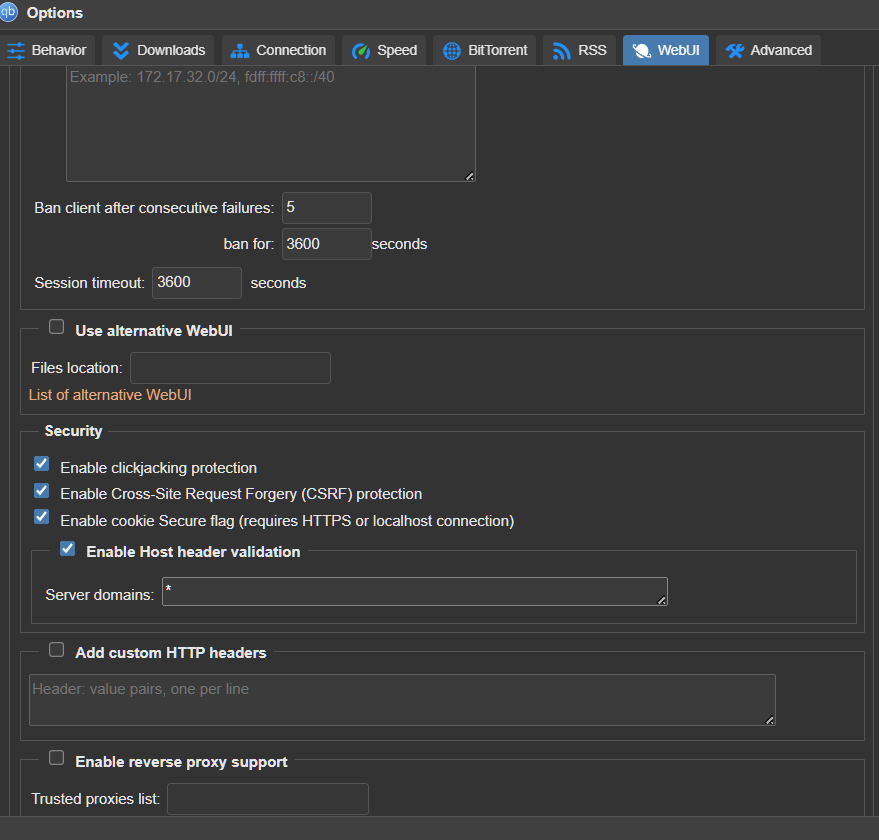The height and width of the screenshot is (840, 879).
Task: Click the Connection tab network icon
Action: pyautogui.click(x=240, y=50)
